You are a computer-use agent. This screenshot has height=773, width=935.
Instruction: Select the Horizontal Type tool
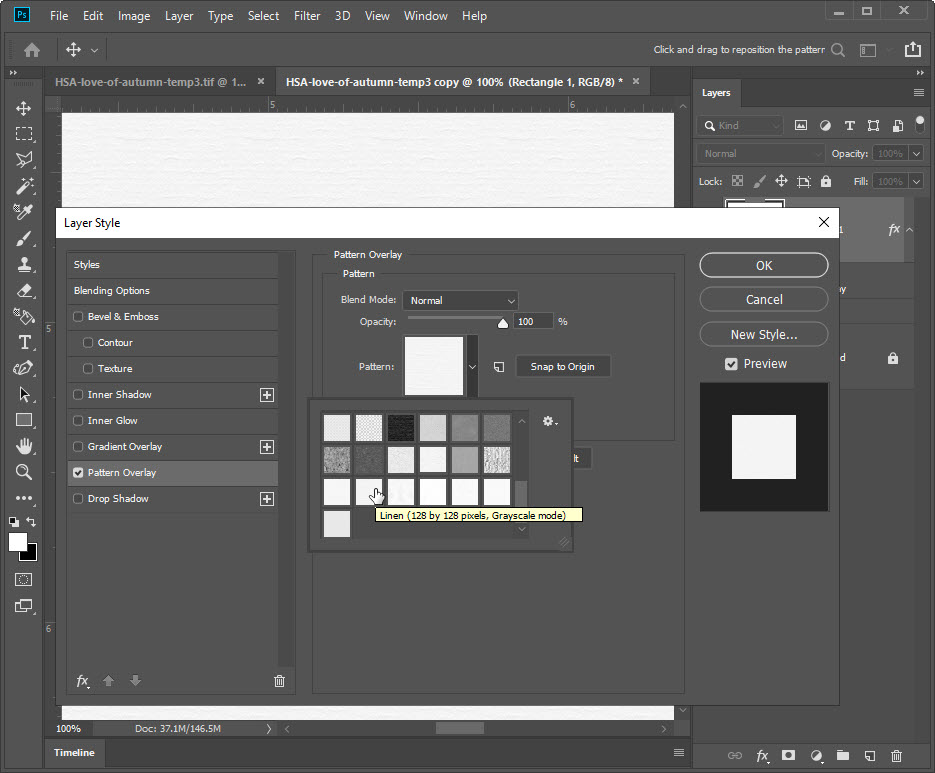[23, 342]
